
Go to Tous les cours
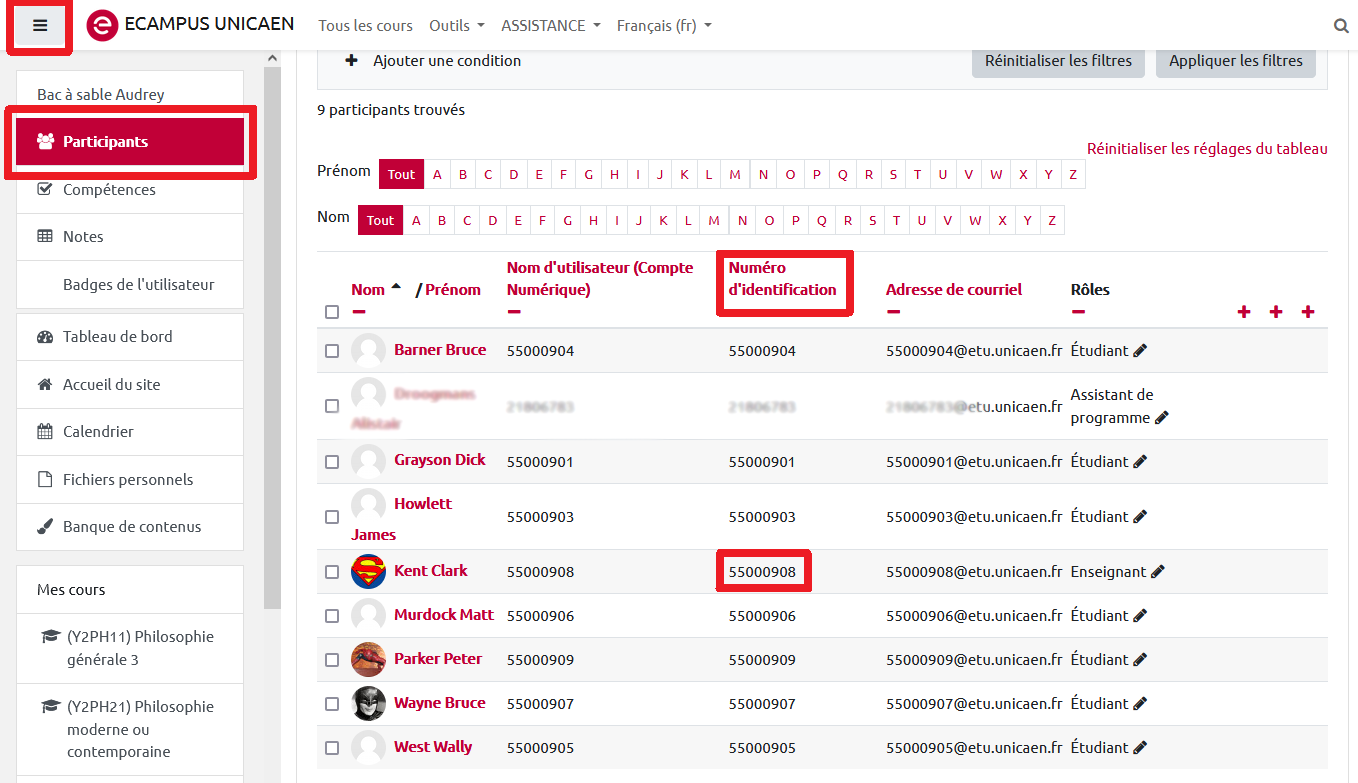[x=365, y=26]
